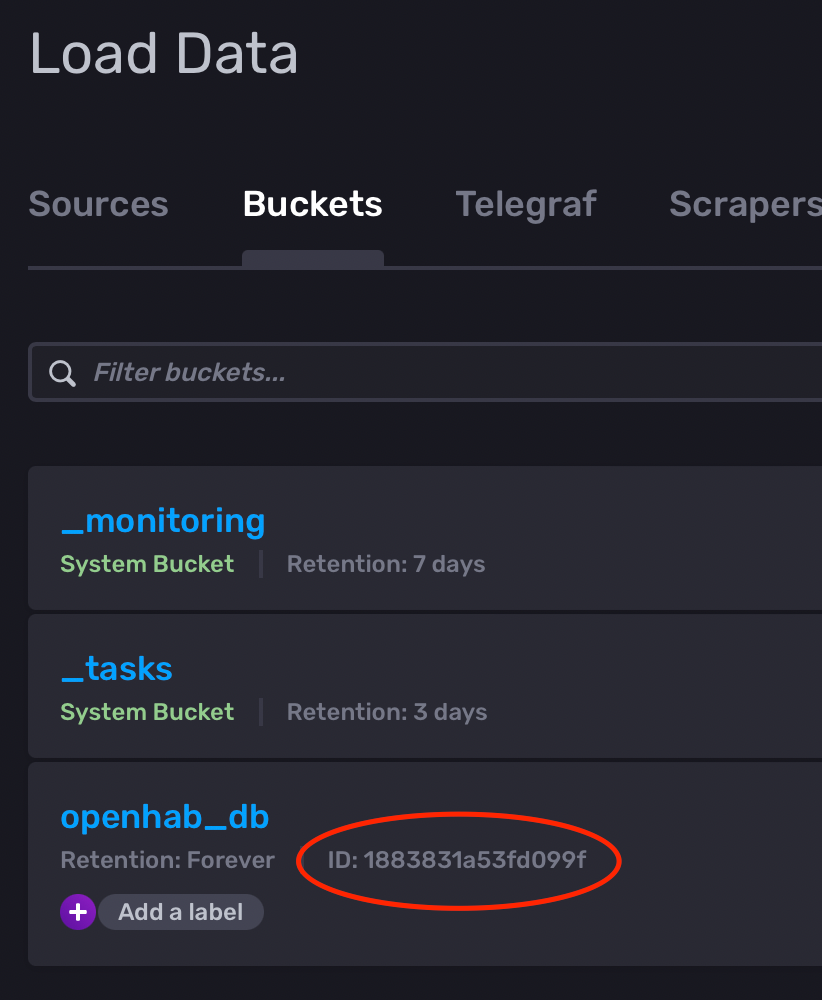Click the Retention: 7 days text
Image resolution: width=822 pixels, height=1000 pixels.
386,564
